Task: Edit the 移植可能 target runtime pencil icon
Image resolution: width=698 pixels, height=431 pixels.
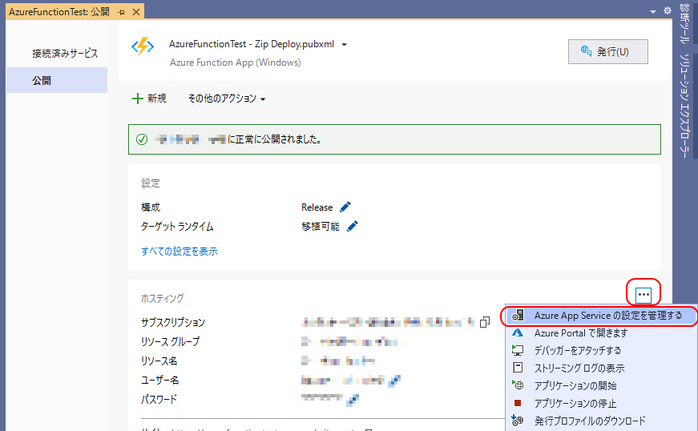Action: pos(352,226)
